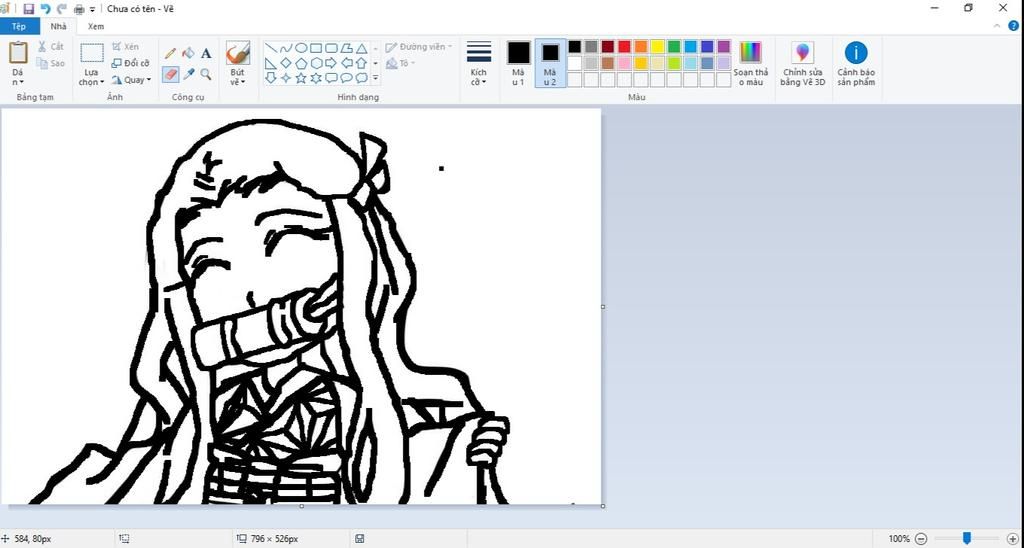Click the Sao (copy) button
This screenshot has height=548, width=1024.
pos(51,63)
